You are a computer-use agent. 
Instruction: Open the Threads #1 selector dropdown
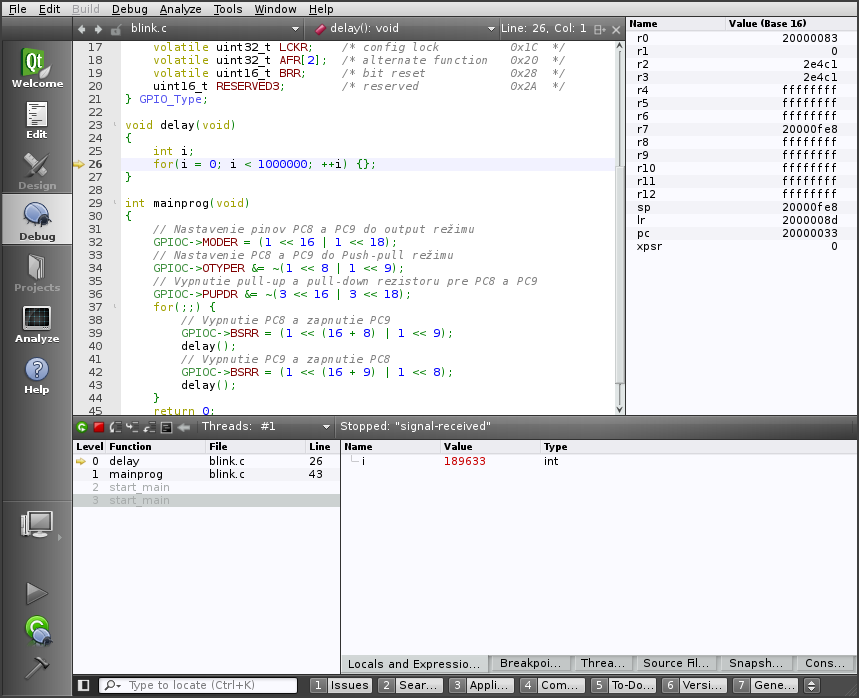pyautogui.click(x=266, y=426)
